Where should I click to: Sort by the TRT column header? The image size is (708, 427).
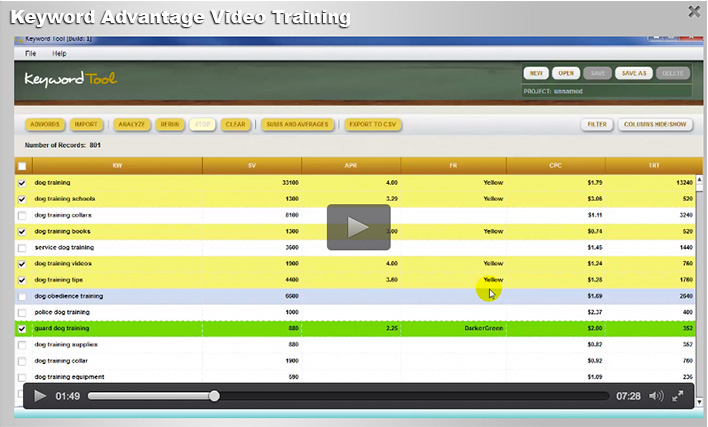coord(654,166)
